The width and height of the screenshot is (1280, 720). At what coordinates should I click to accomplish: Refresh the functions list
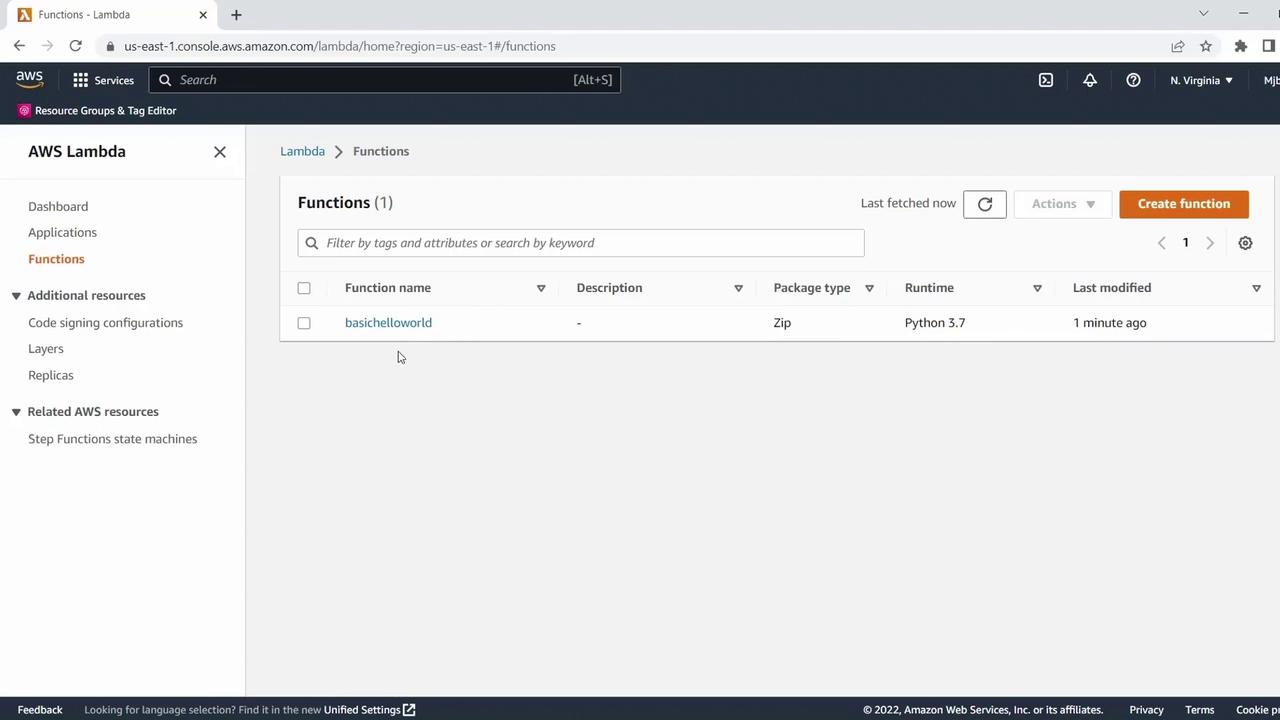point(985,204)
